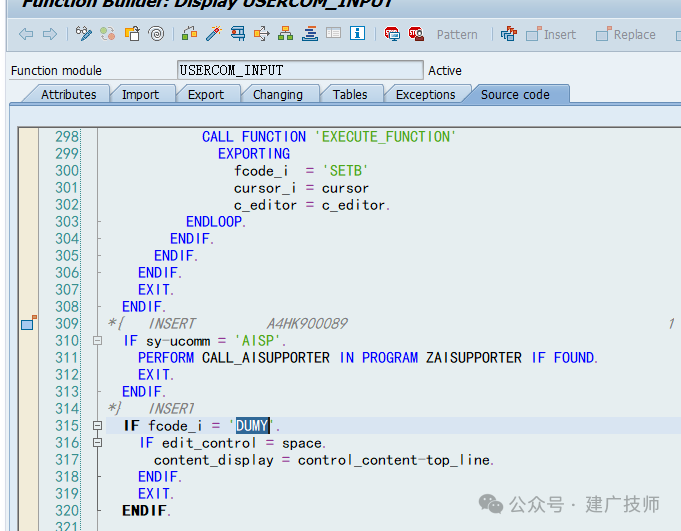Click cursor_i on line 301

click(x=265, y=188)
